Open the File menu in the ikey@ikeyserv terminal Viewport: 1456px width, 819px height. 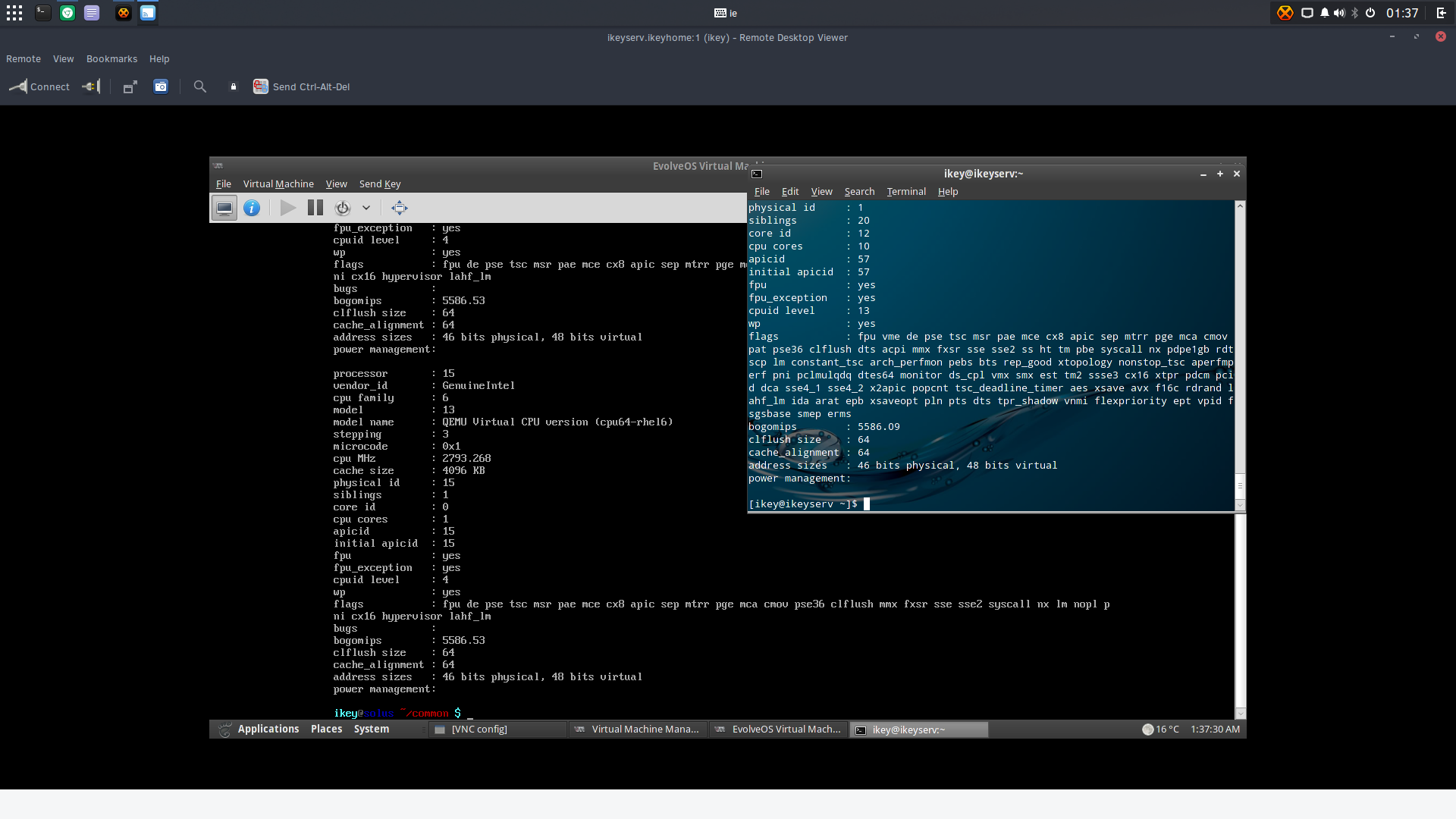tap(762, 192)
